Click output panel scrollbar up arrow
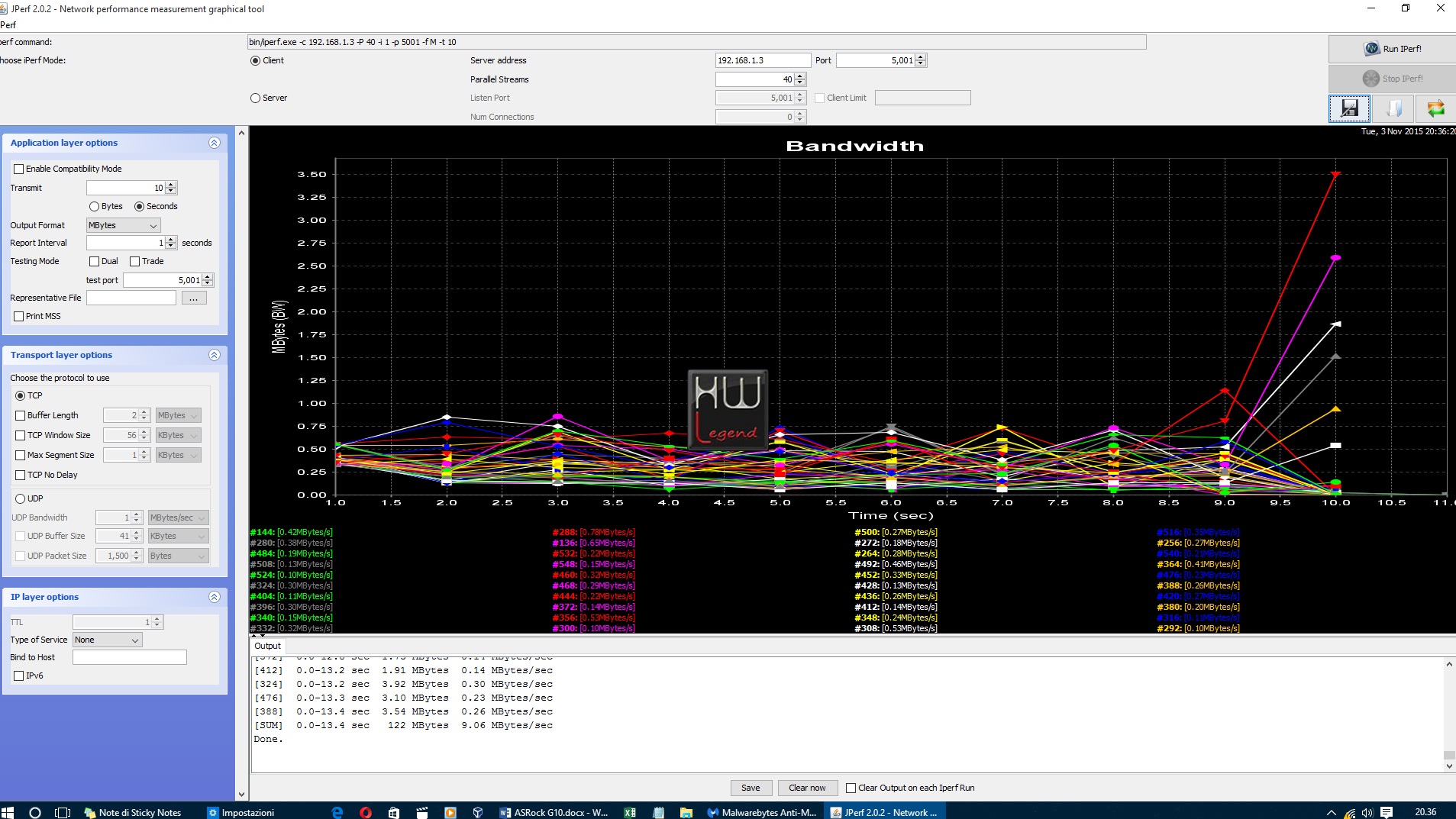 [x=1449, y=665]
